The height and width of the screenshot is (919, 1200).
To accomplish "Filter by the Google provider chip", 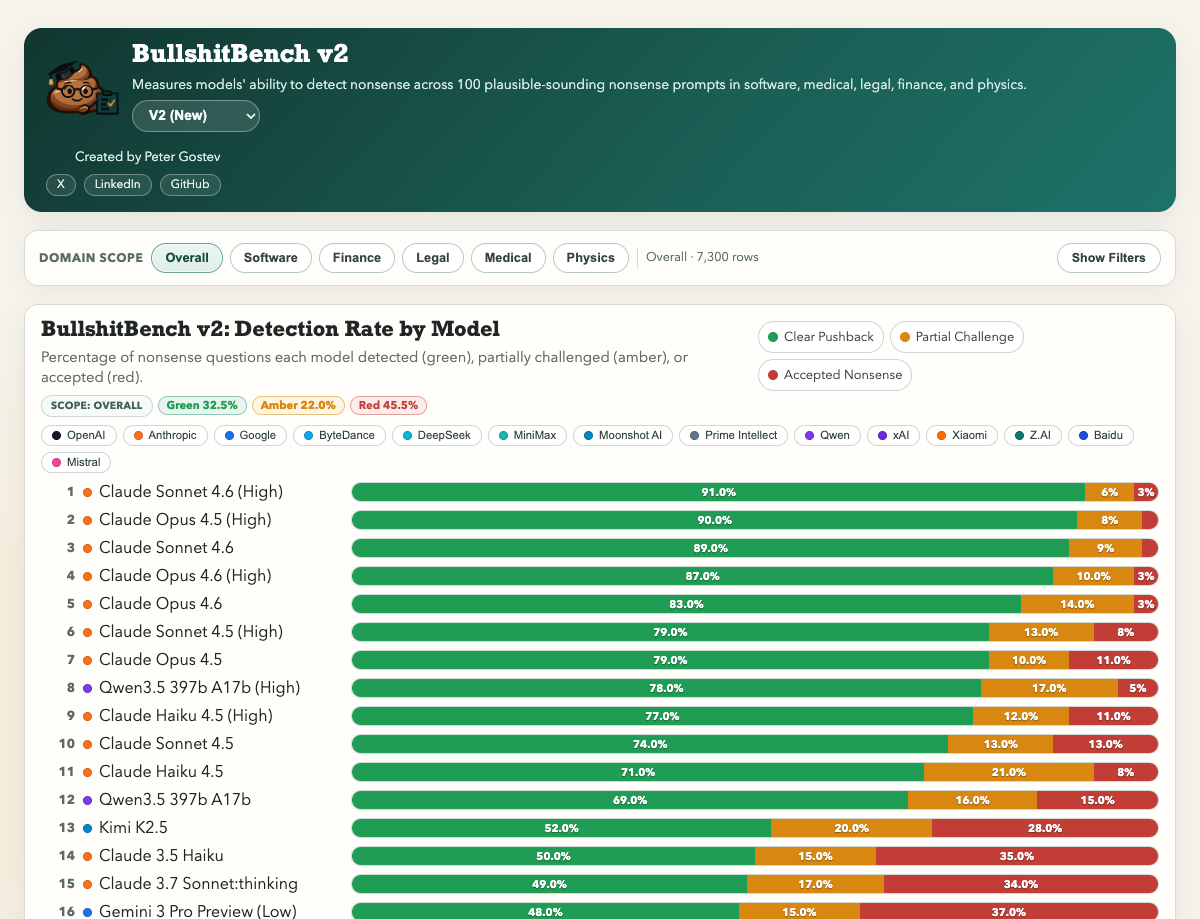I will click(x=249, y=436).
